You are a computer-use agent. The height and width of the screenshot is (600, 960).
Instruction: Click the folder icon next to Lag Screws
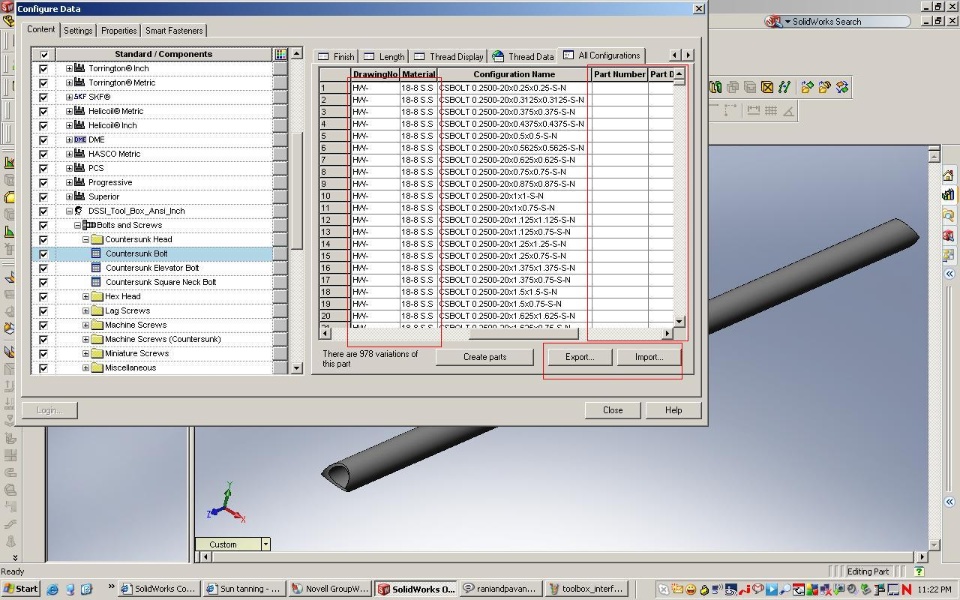tap(97, 310)
